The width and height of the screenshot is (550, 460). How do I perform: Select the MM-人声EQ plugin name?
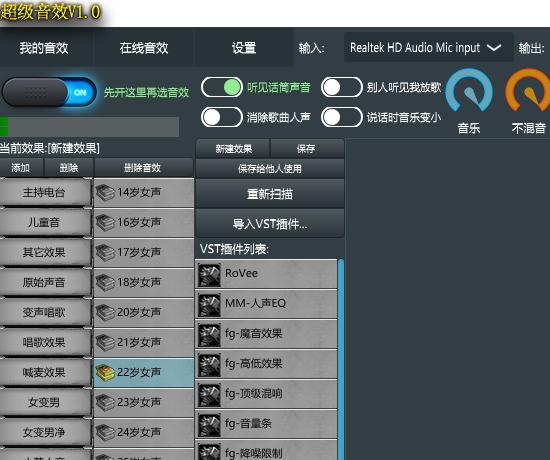pyautogui.click(x=255, y=303)
